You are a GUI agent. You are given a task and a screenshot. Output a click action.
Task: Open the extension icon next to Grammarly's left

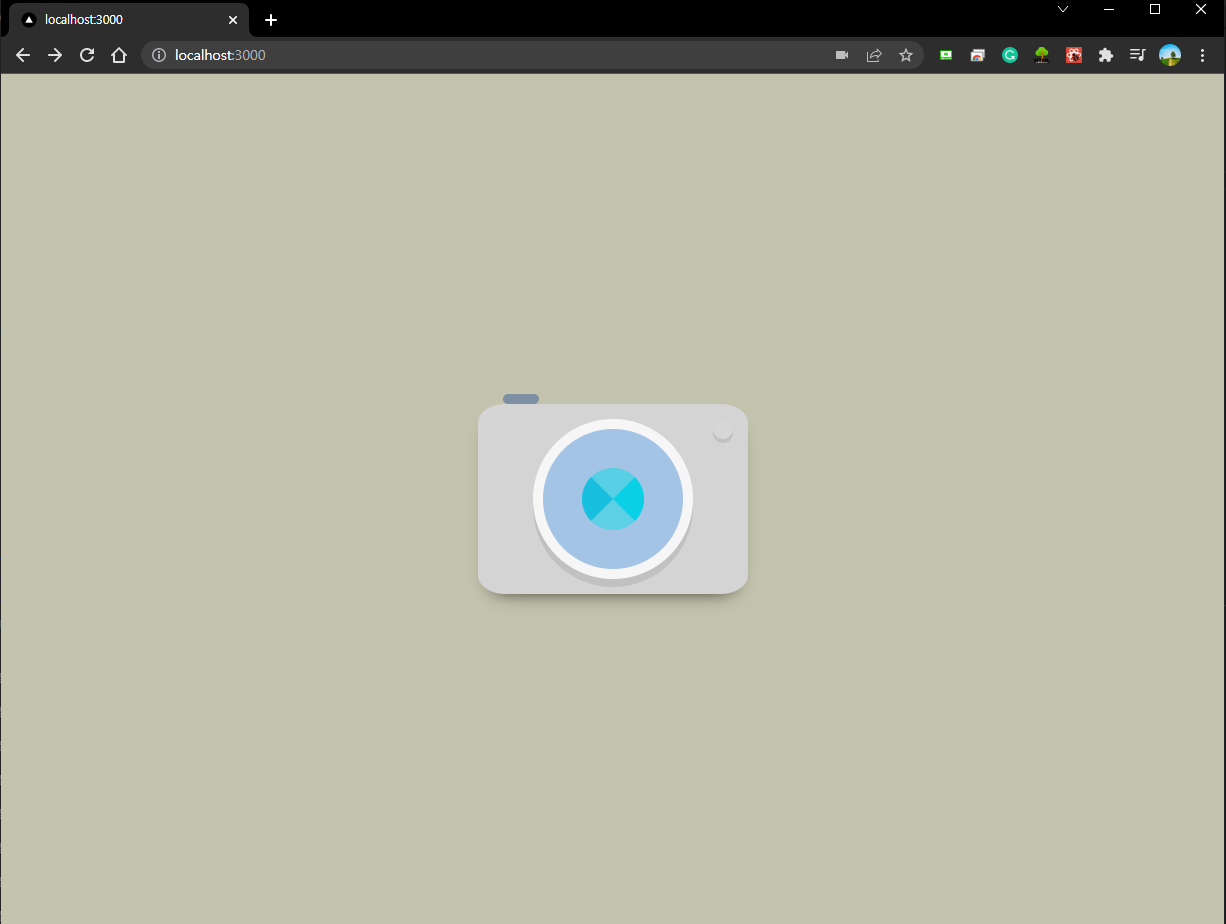pos(978,55)
